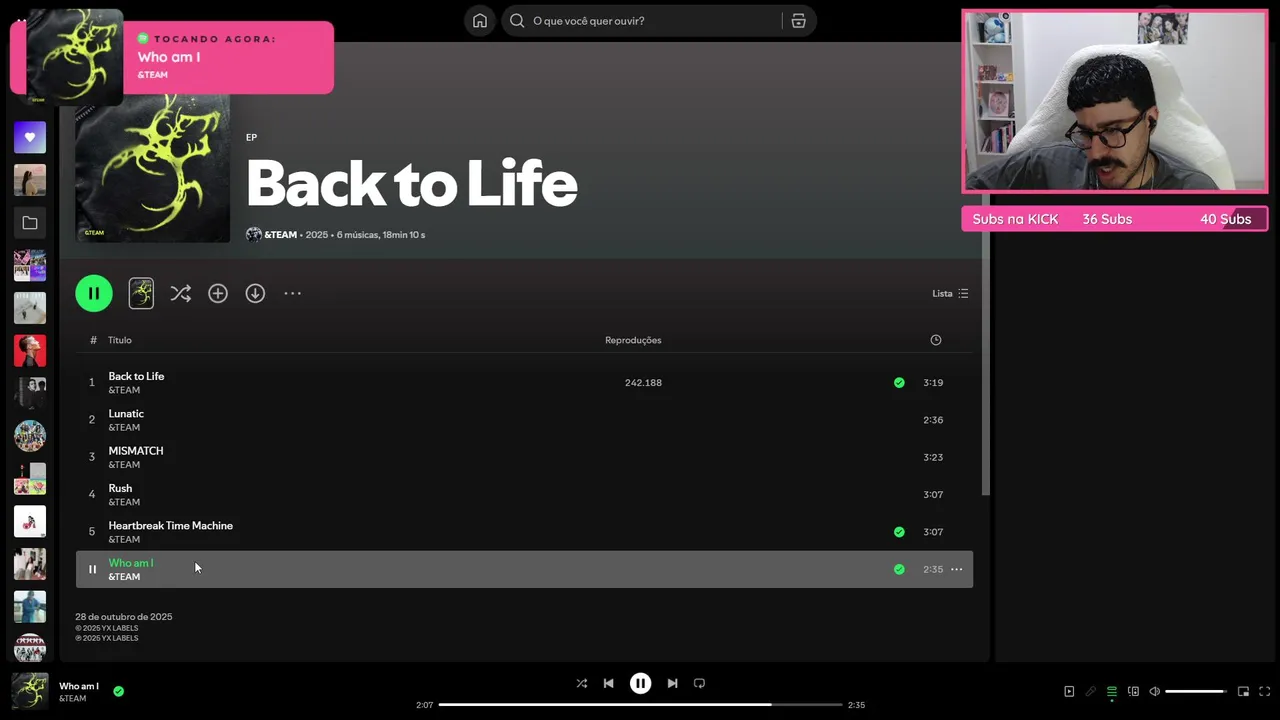Toggle the play queue panel
Image resolution: width=1280 pixels, height=720 pixels.
[1111, 691]
